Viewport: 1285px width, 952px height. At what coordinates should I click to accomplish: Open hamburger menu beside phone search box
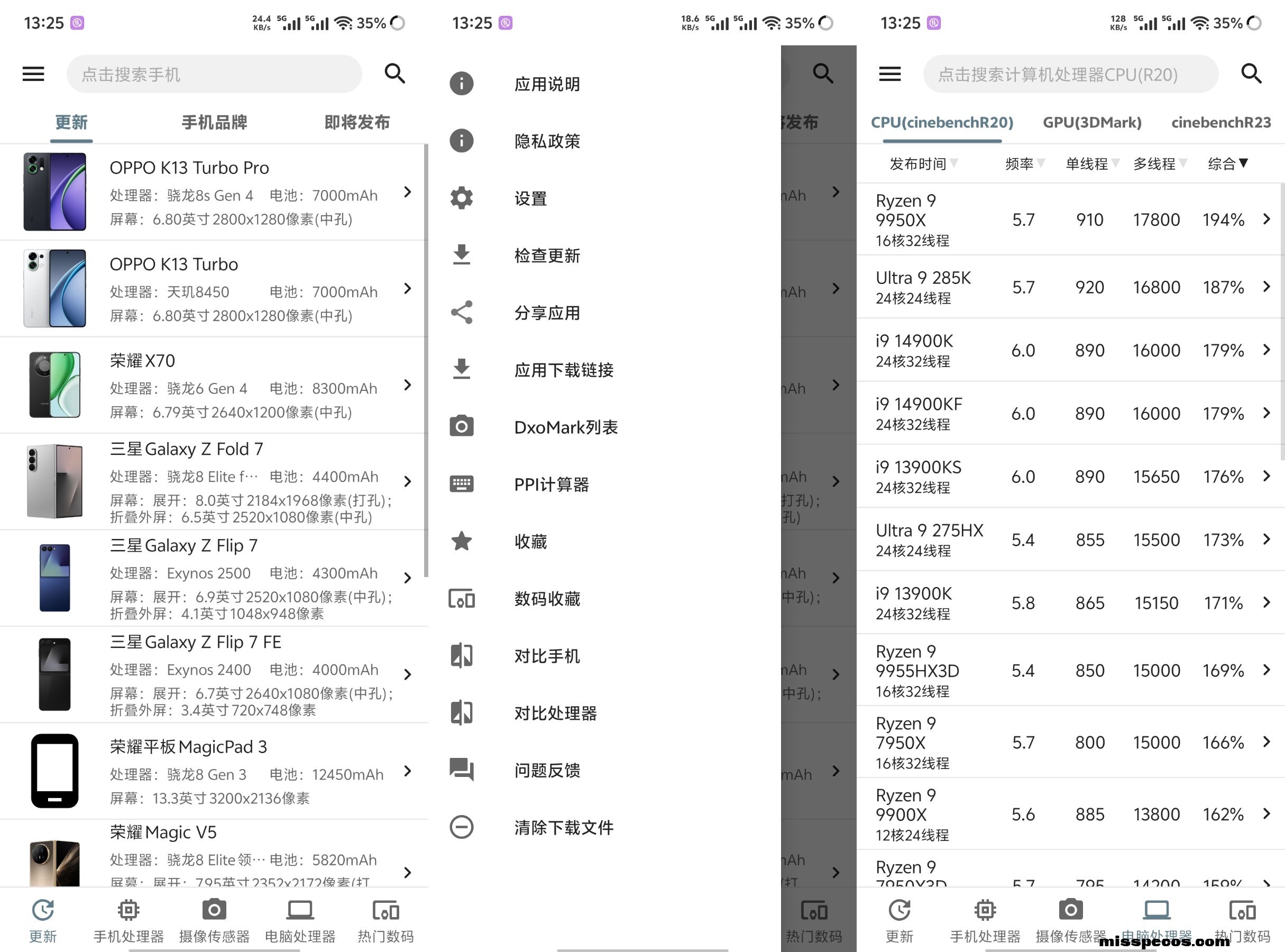tap(33, 74)
